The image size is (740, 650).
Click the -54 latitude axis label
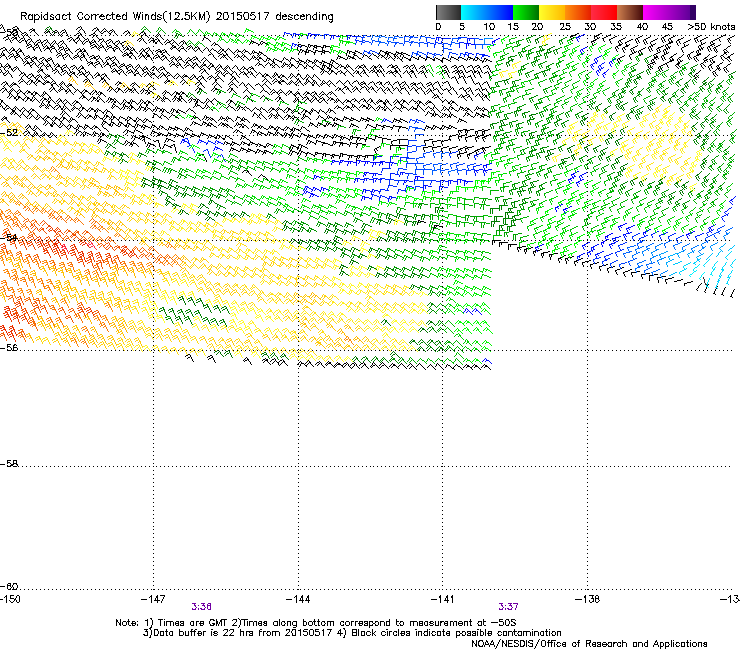(x=9, y=237)
